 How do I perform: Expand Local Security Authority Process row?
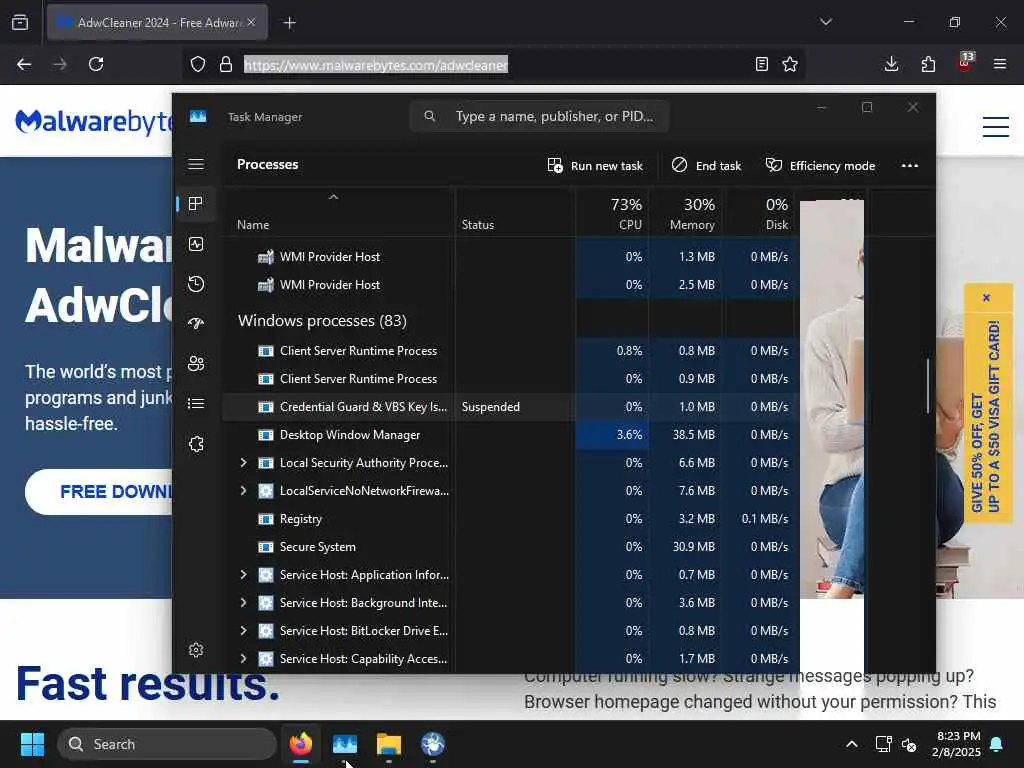coord(244,462)
